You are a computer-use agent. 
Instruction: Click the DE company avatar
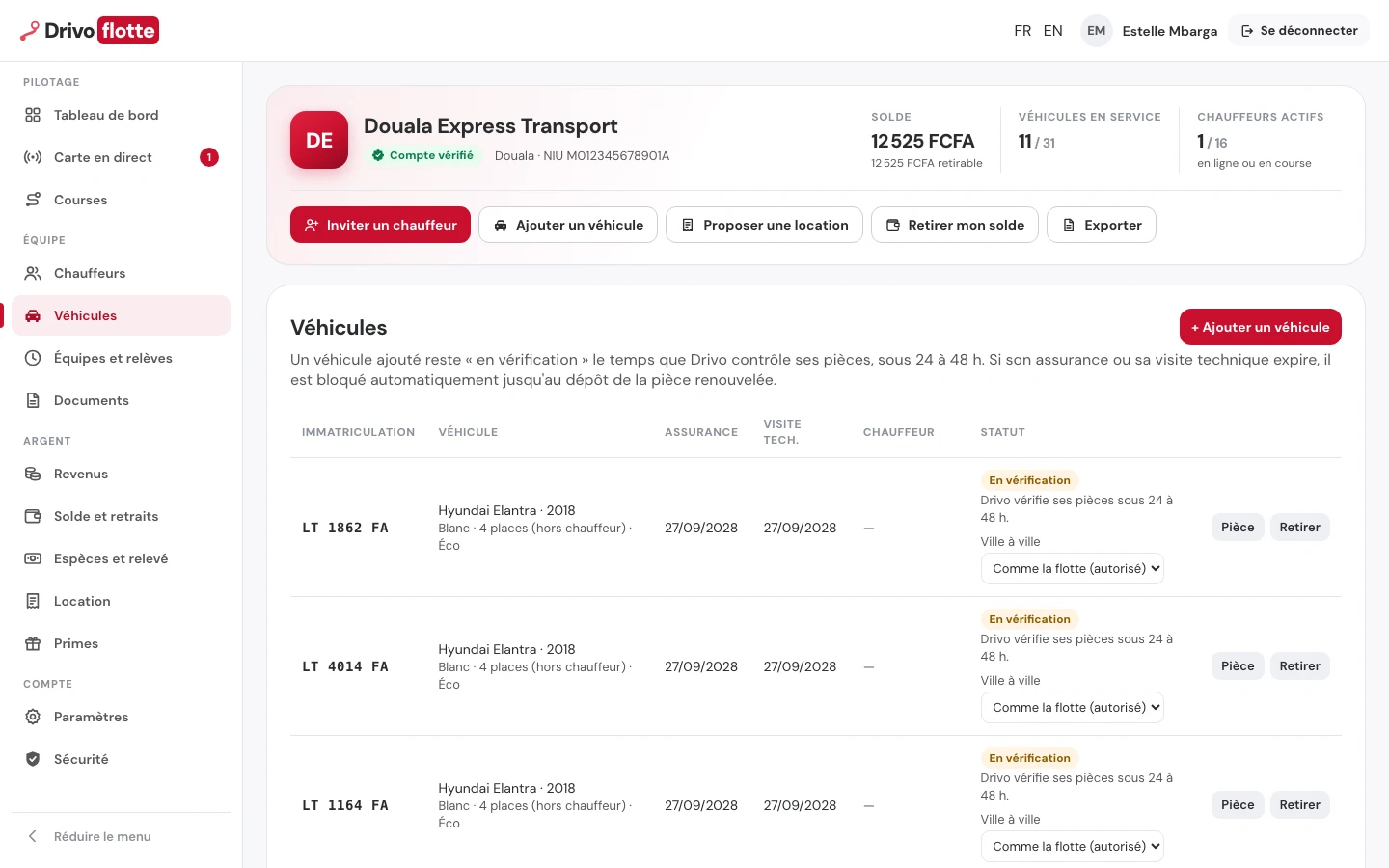[319, 140]
